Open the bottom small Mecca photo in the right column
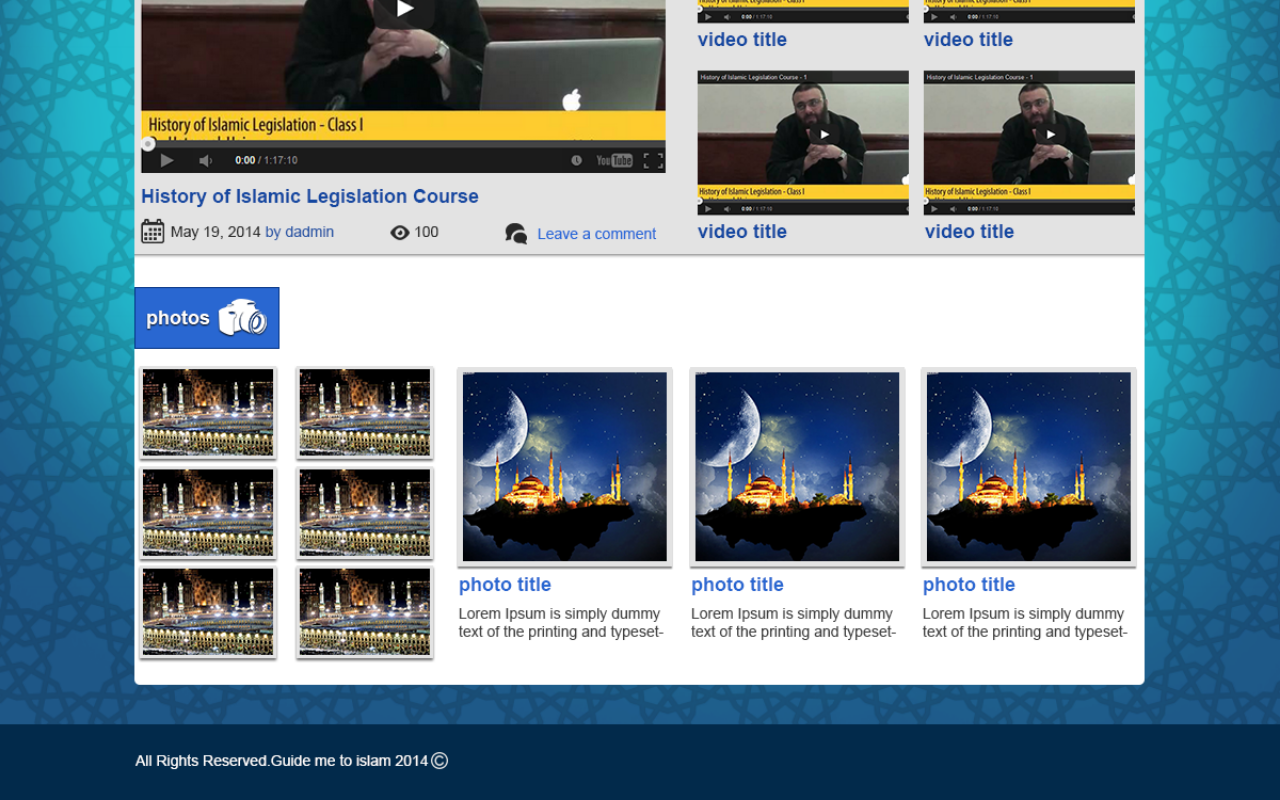The width and height of the screenshot is (1280, 800). (365, 612)
